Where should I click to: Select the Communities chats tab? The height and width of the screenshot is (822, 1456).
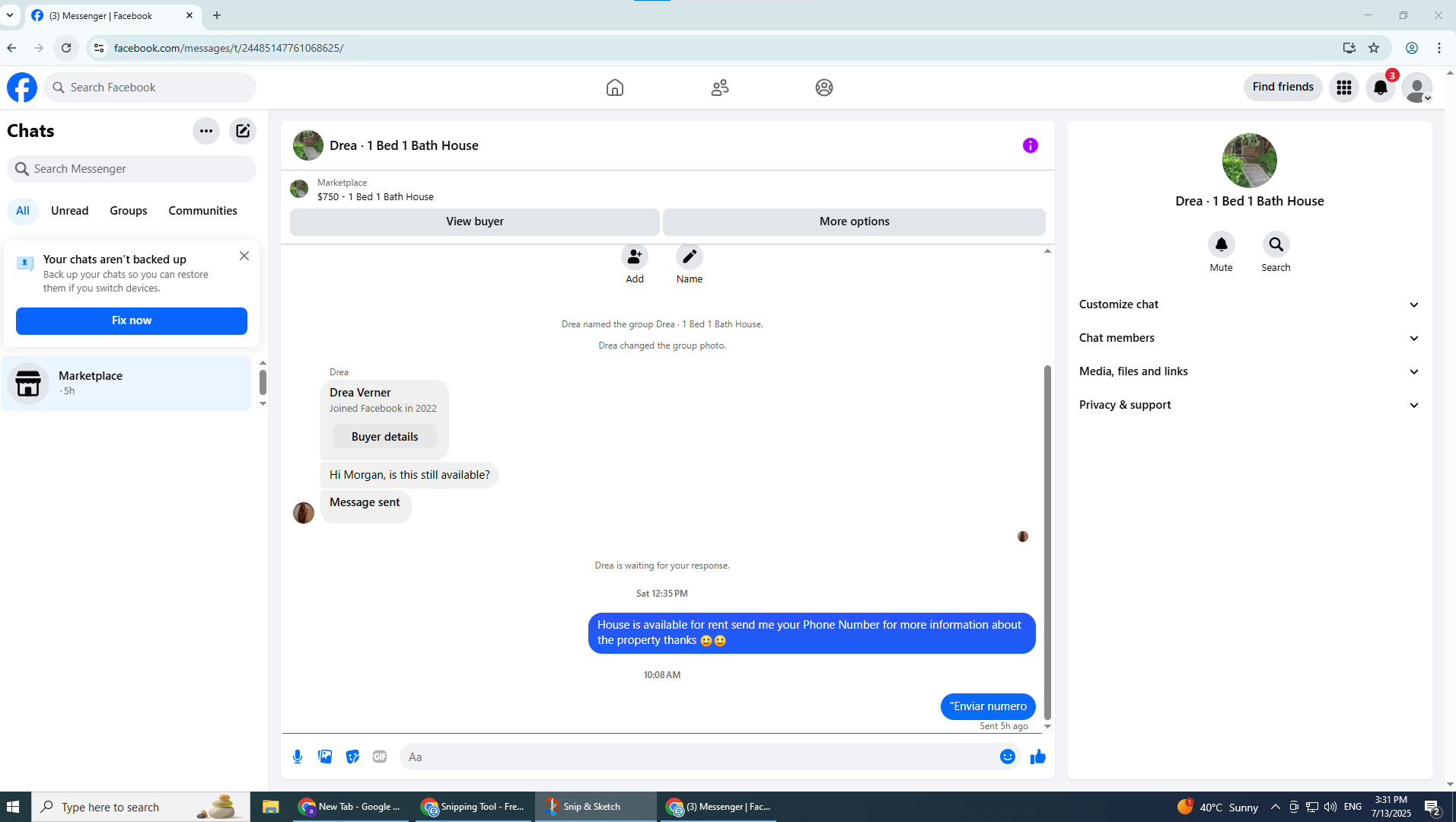click(x=203, y=211)
